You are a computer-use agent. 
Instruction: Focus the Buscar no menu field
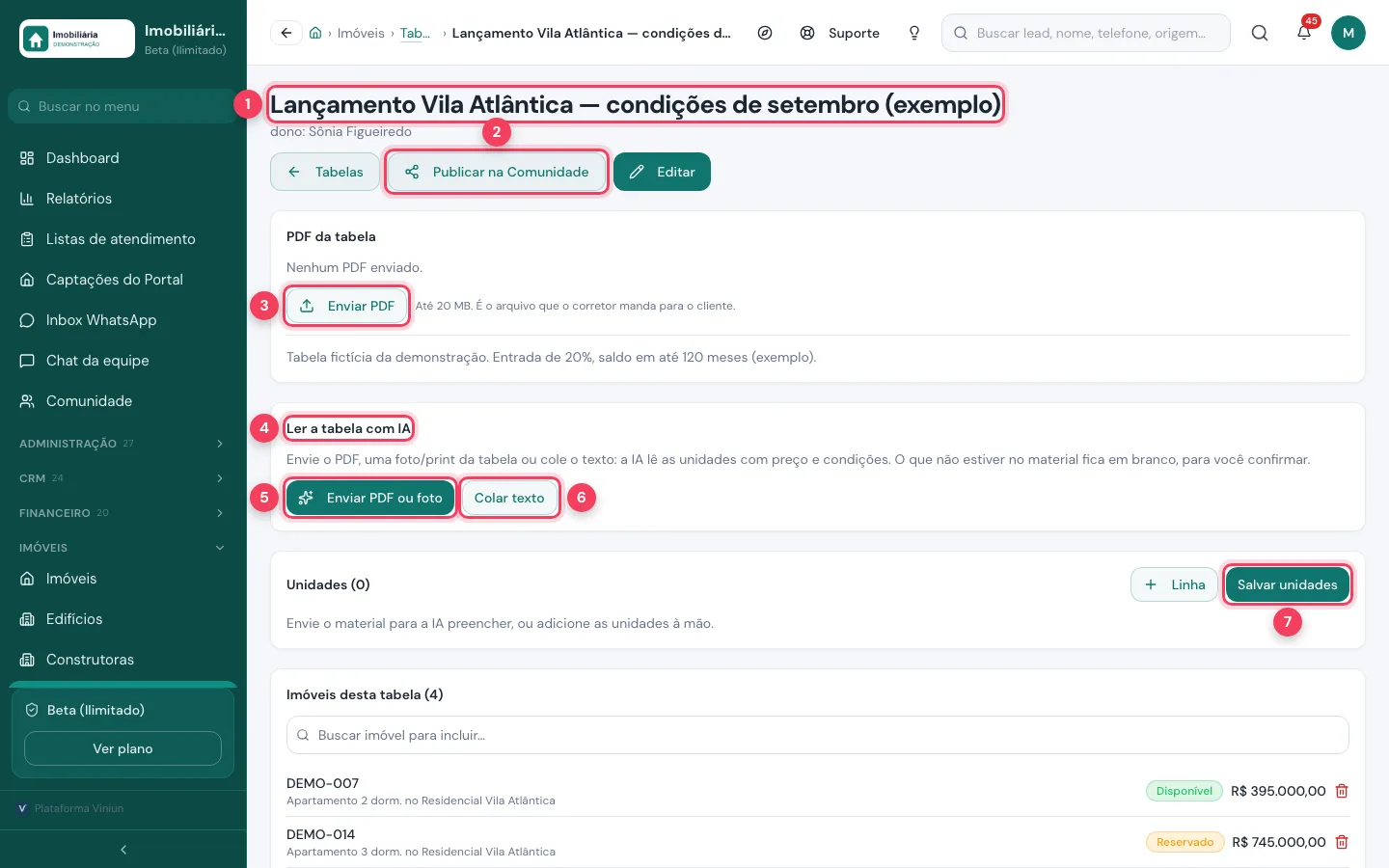click(x=123, y=106)
